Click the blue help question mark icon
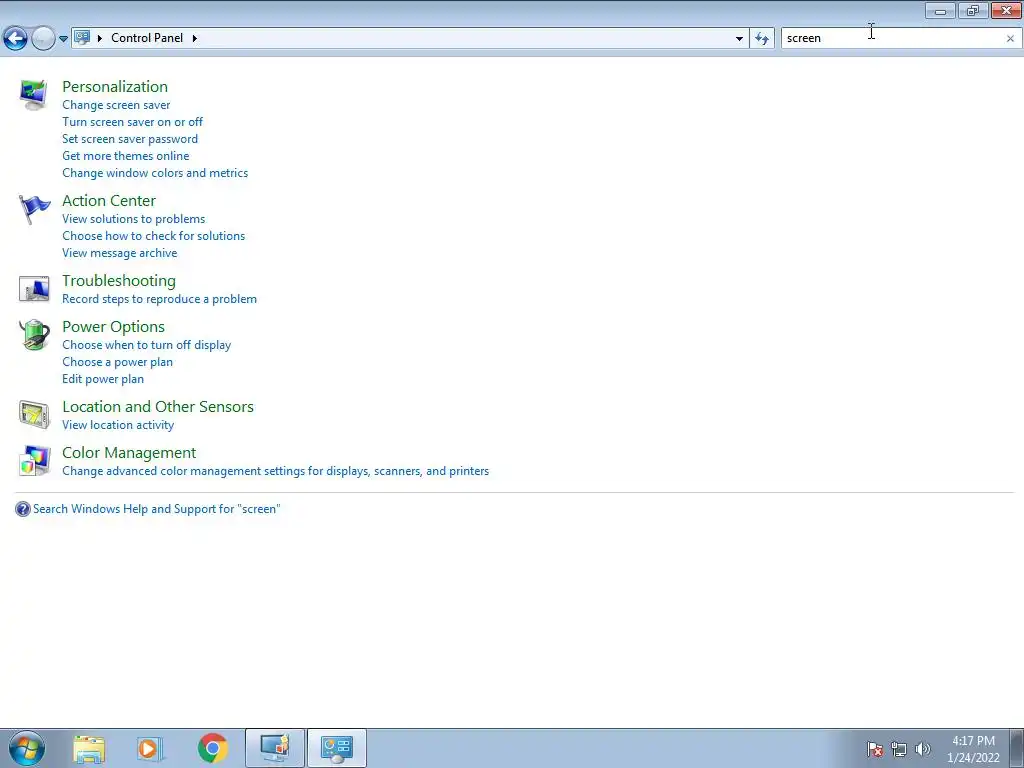 (23, 509)
